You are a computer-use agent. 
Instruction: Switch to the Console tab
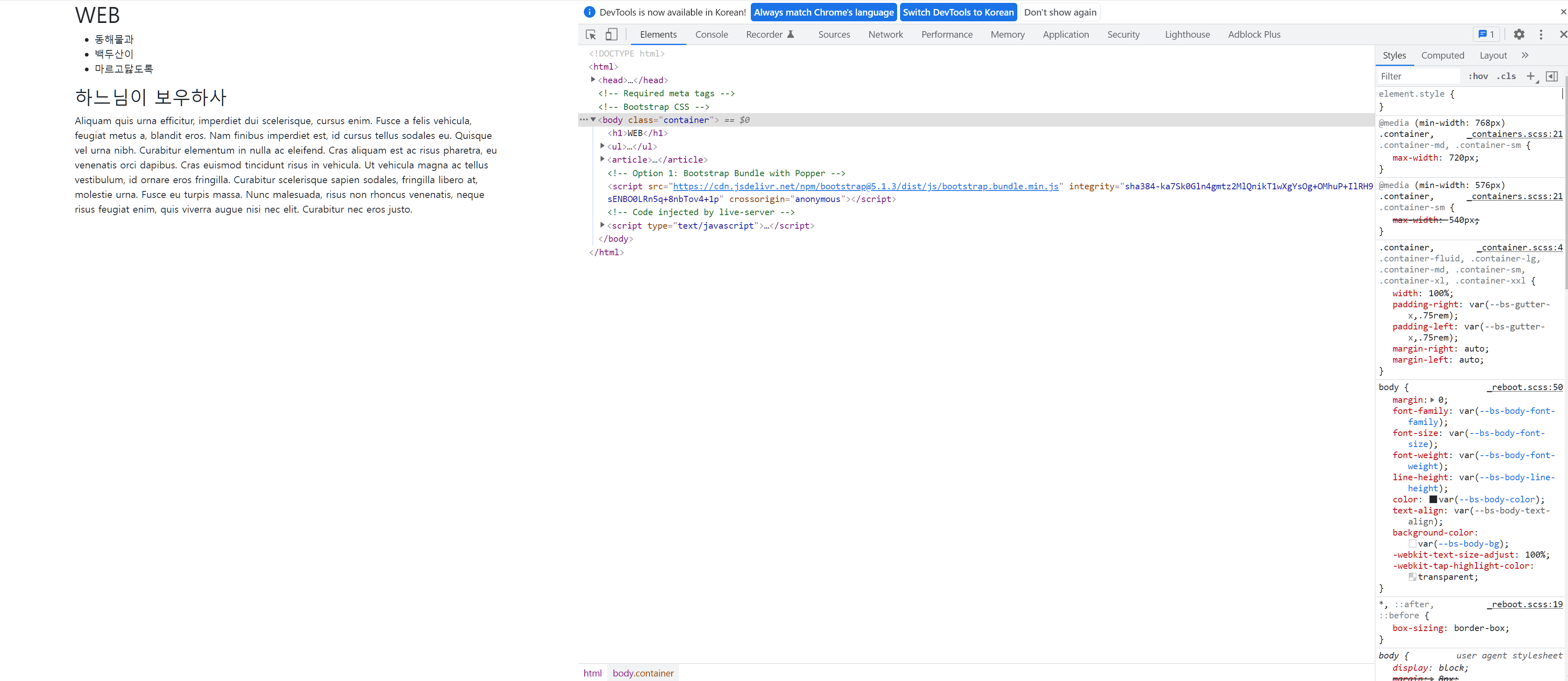pos(711,35)
